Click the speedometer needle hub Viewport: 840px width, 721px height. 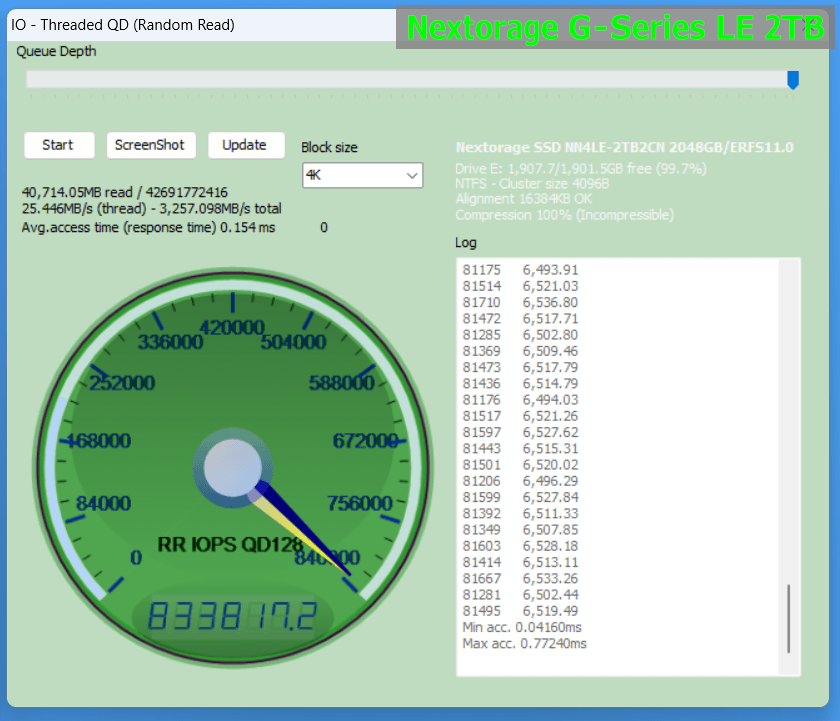pos(232,467)
